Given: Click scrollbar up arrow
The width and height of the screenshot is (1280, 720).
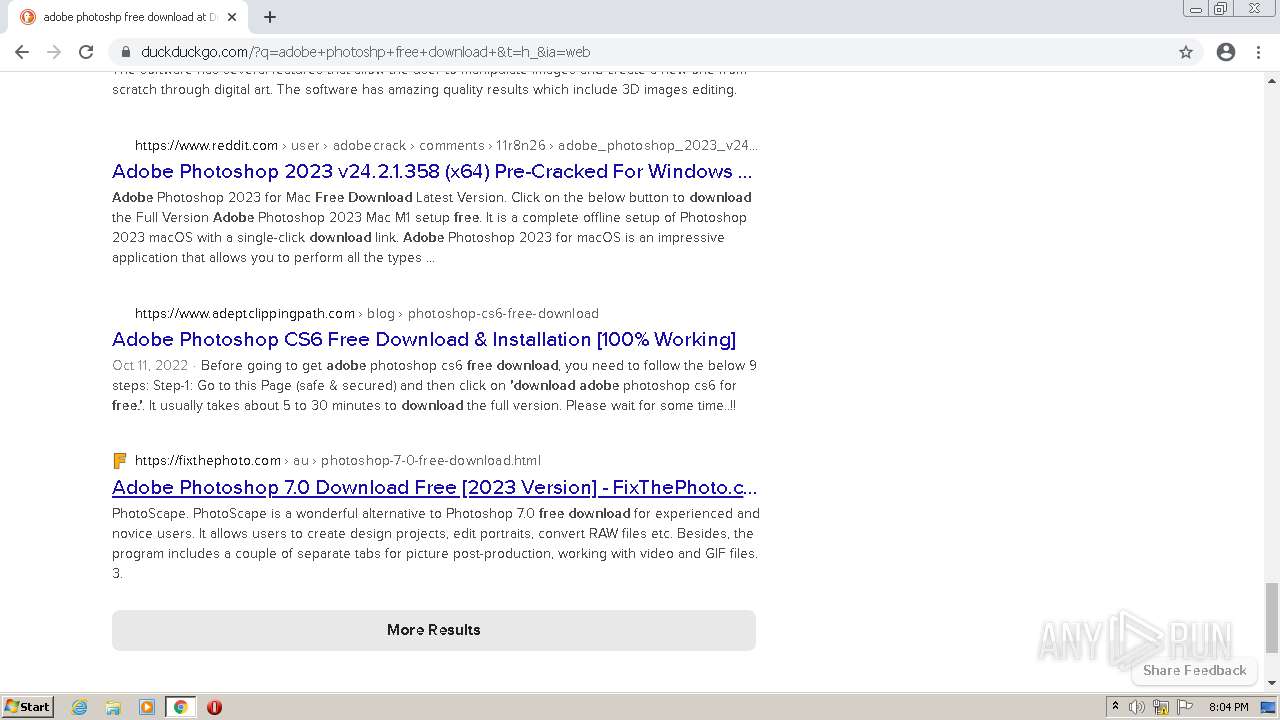Looking at the screenshot, I should (x=1272, y=80).
